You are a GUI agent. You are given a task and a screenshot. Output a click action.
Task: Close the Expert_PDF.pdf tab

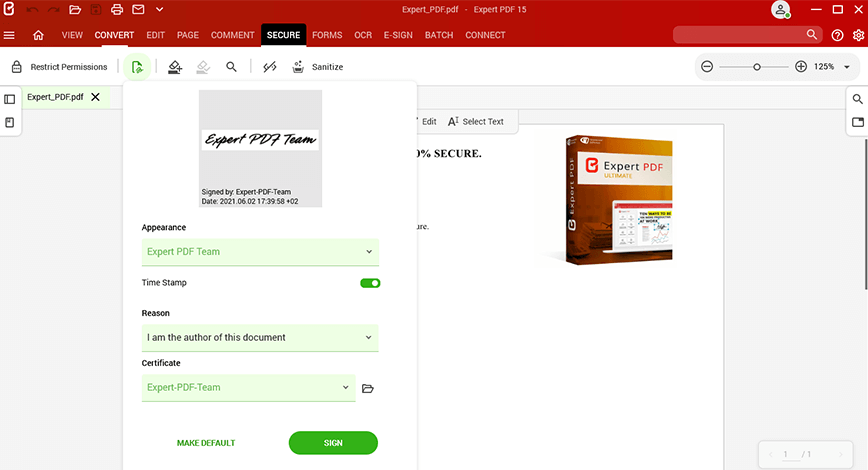click(x=95, y=97)
